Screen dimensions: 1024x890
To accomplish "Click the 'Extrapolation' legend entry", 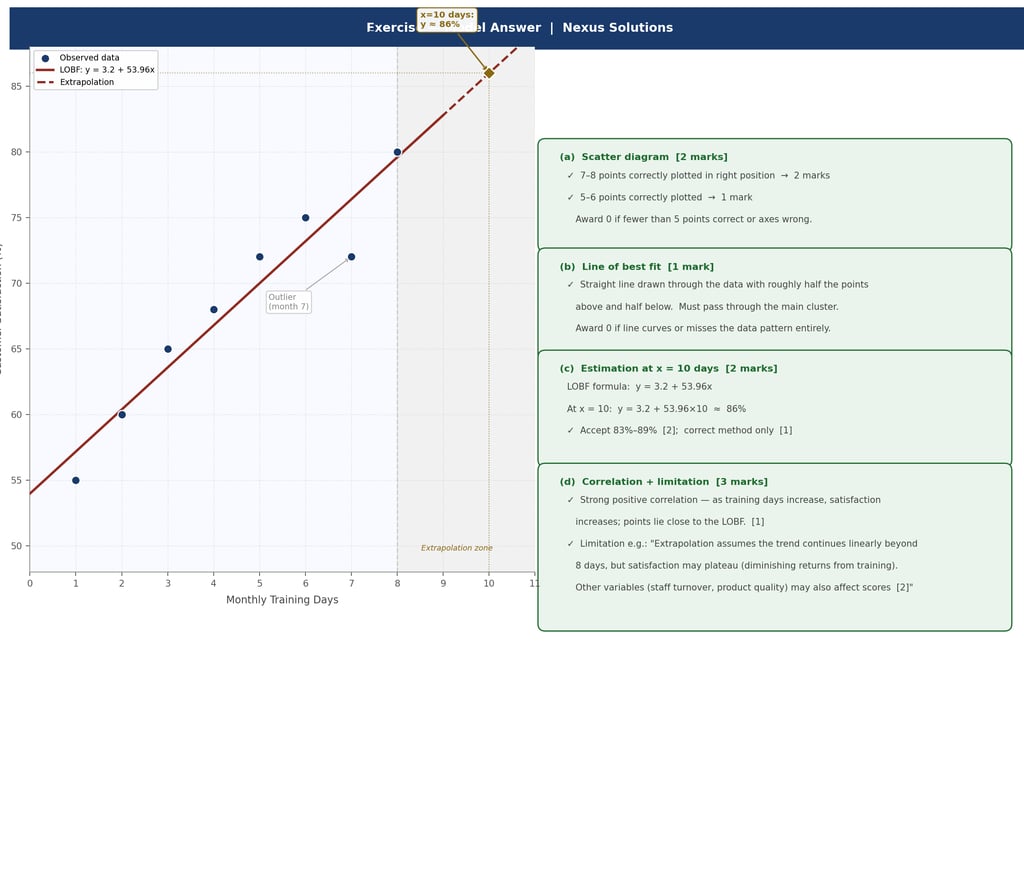I will [76, 82].
